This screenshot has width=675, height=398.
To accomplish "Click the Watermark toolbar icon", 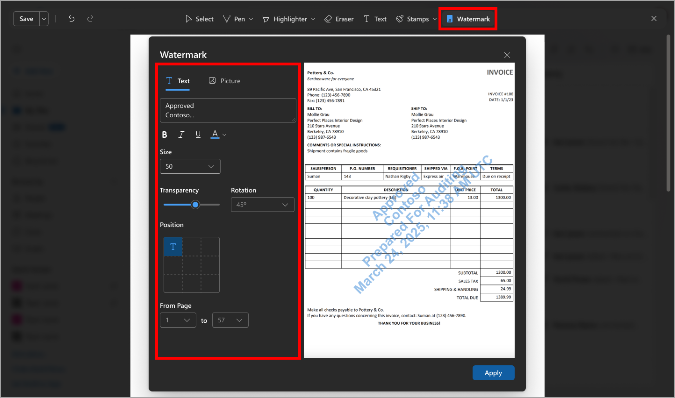I will point(450,19).
